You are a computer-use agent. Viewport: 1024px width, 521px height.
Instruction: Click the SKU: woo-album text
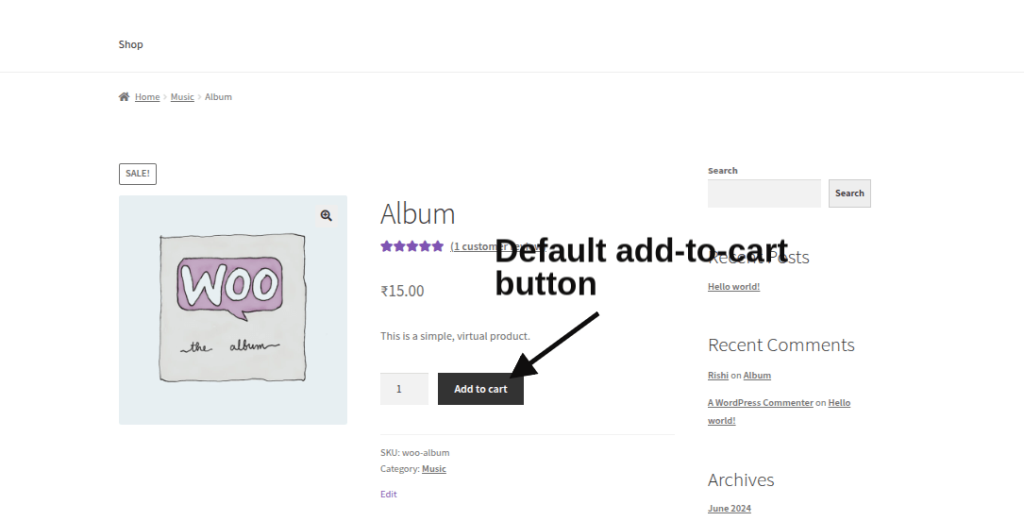click(415, 452)
